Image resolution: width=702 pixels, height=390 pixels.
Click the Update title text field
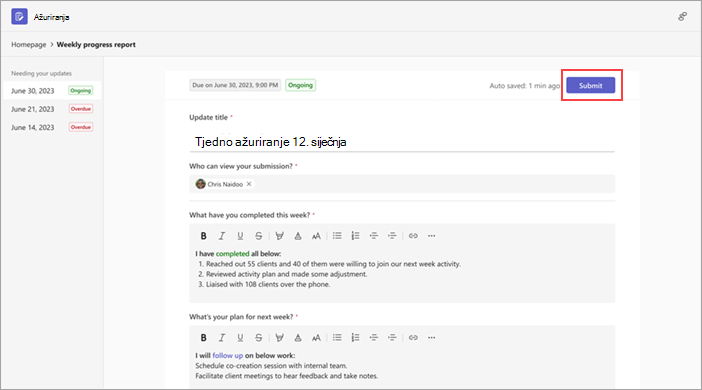(402, 142)
